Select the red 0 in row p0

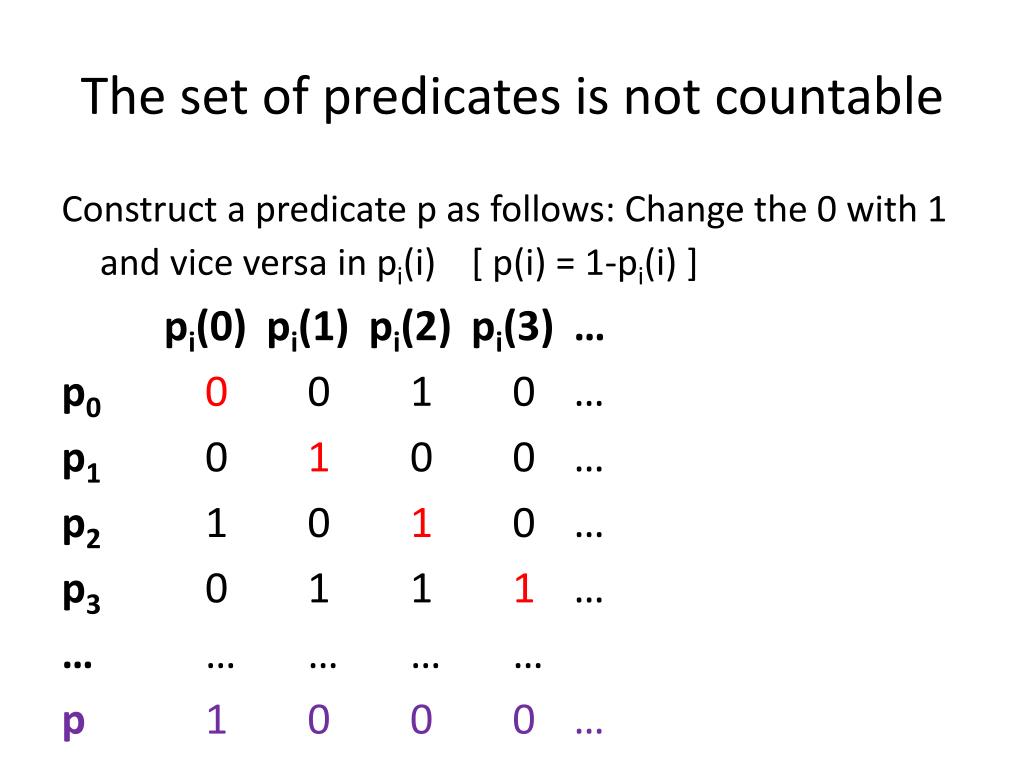[x=216, y=392]
